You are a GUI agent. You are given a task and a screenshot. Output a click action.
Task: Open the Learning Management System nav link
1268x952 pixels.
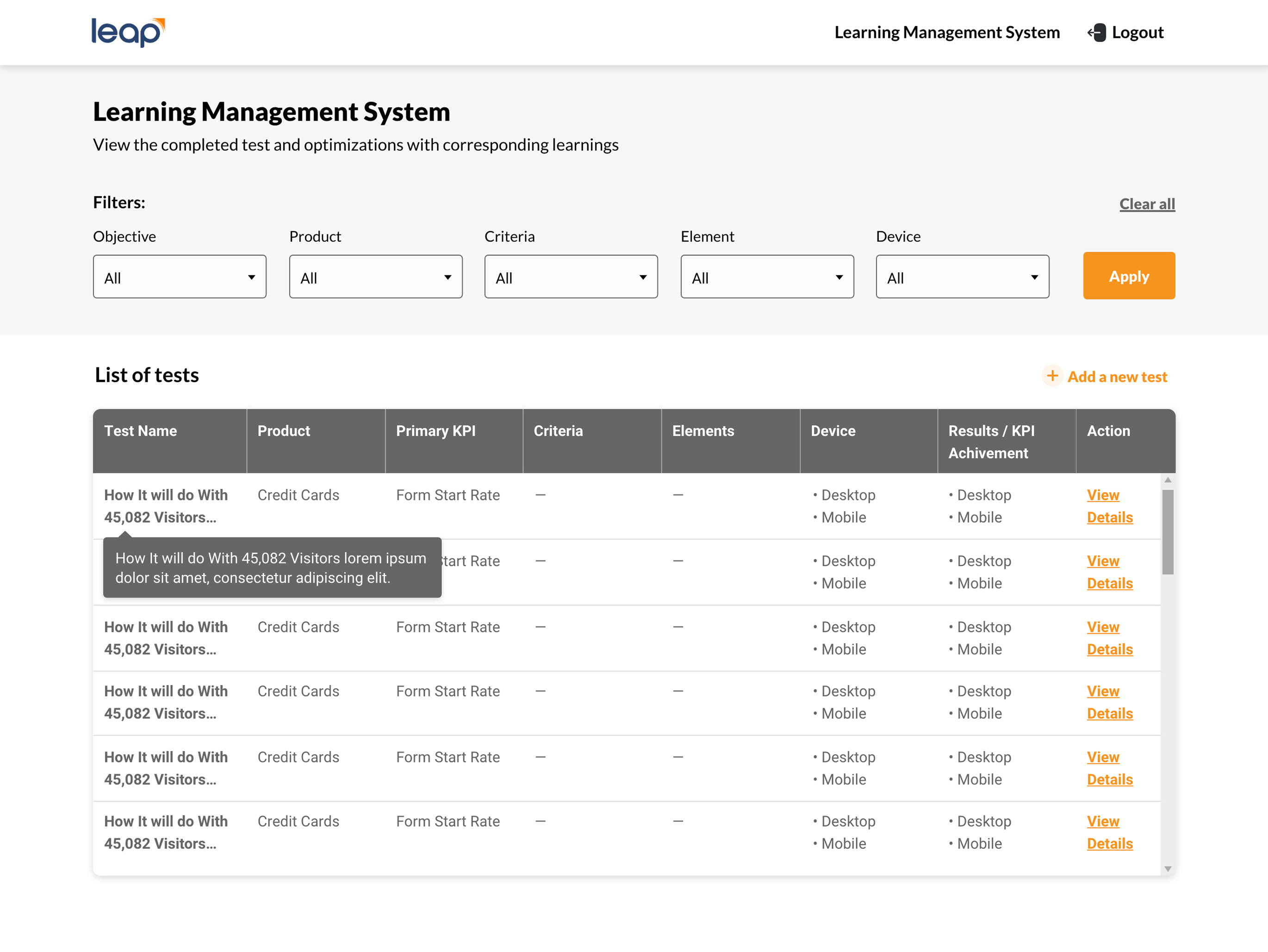click(947, 33)
